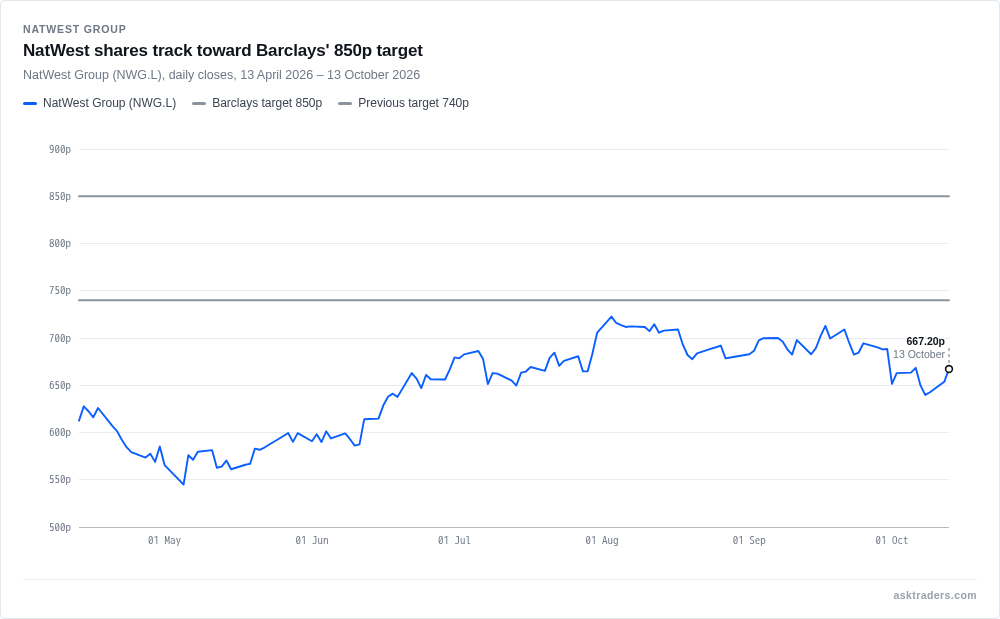1000x619 pixels.
Task: Click the NATWEST GROUP kicker heading
Action: [75, 29]
